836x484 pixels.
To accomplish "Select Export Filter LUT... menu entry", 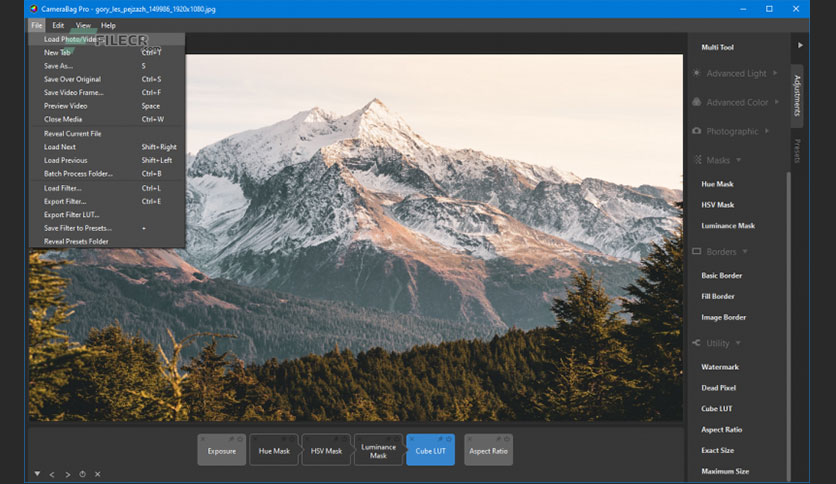I will click(107, 215).
